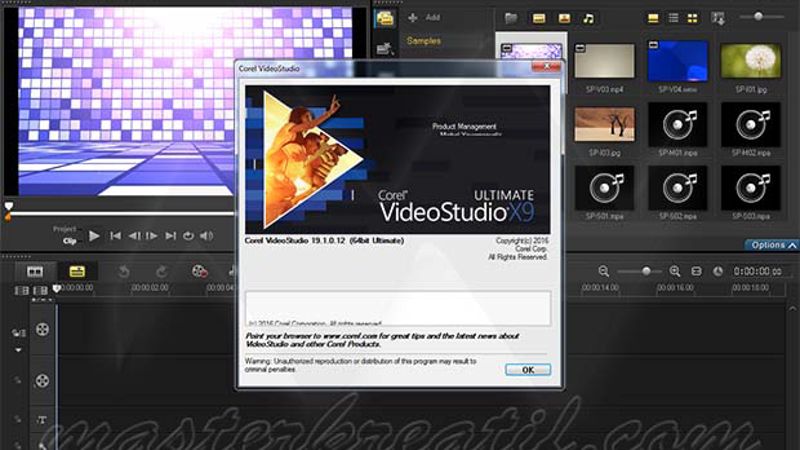Viewport: 800px width, 450px height.
Task: Toggle library titles view
Action: click(653, 19)
